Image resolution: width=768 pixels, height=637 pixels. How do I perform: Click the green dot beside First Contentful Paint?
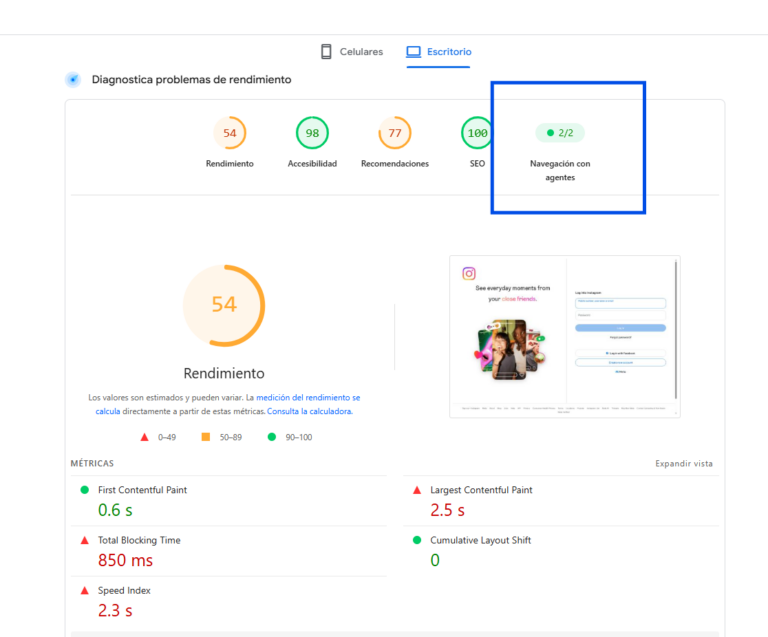point(84,490)
